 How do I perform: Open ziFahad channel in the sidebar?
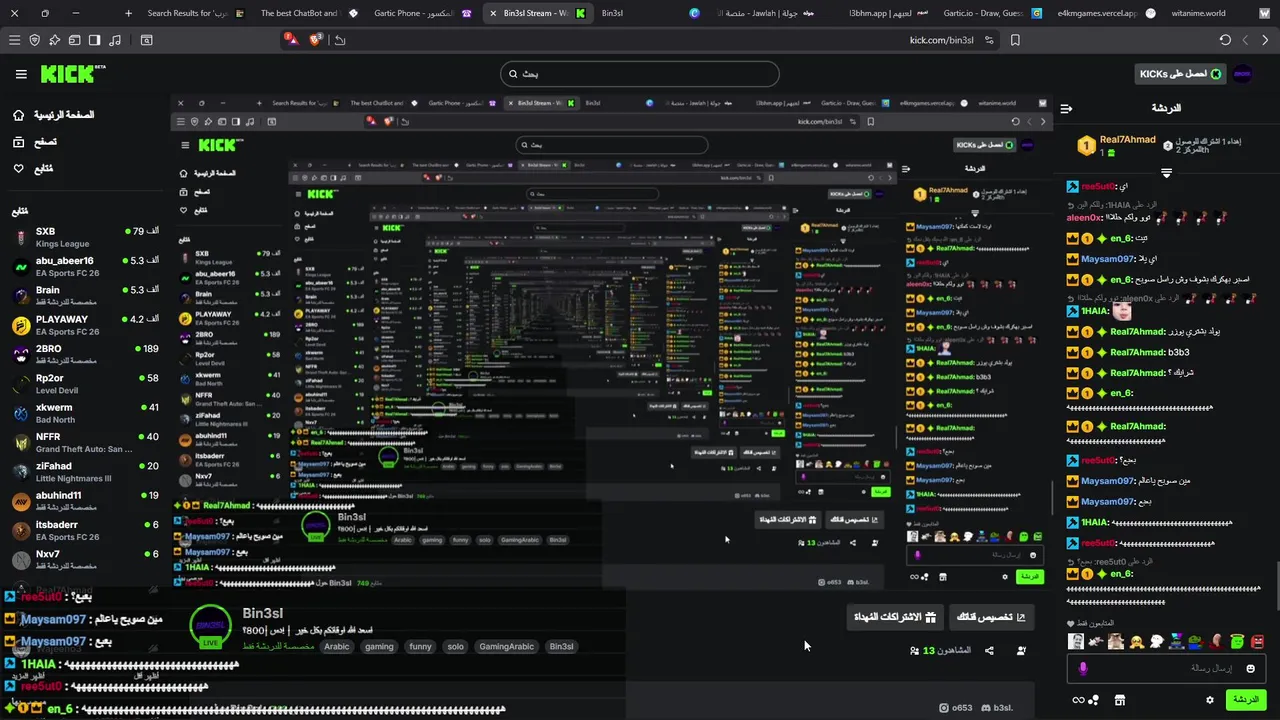pyautogui.click(x=85, y=471)
